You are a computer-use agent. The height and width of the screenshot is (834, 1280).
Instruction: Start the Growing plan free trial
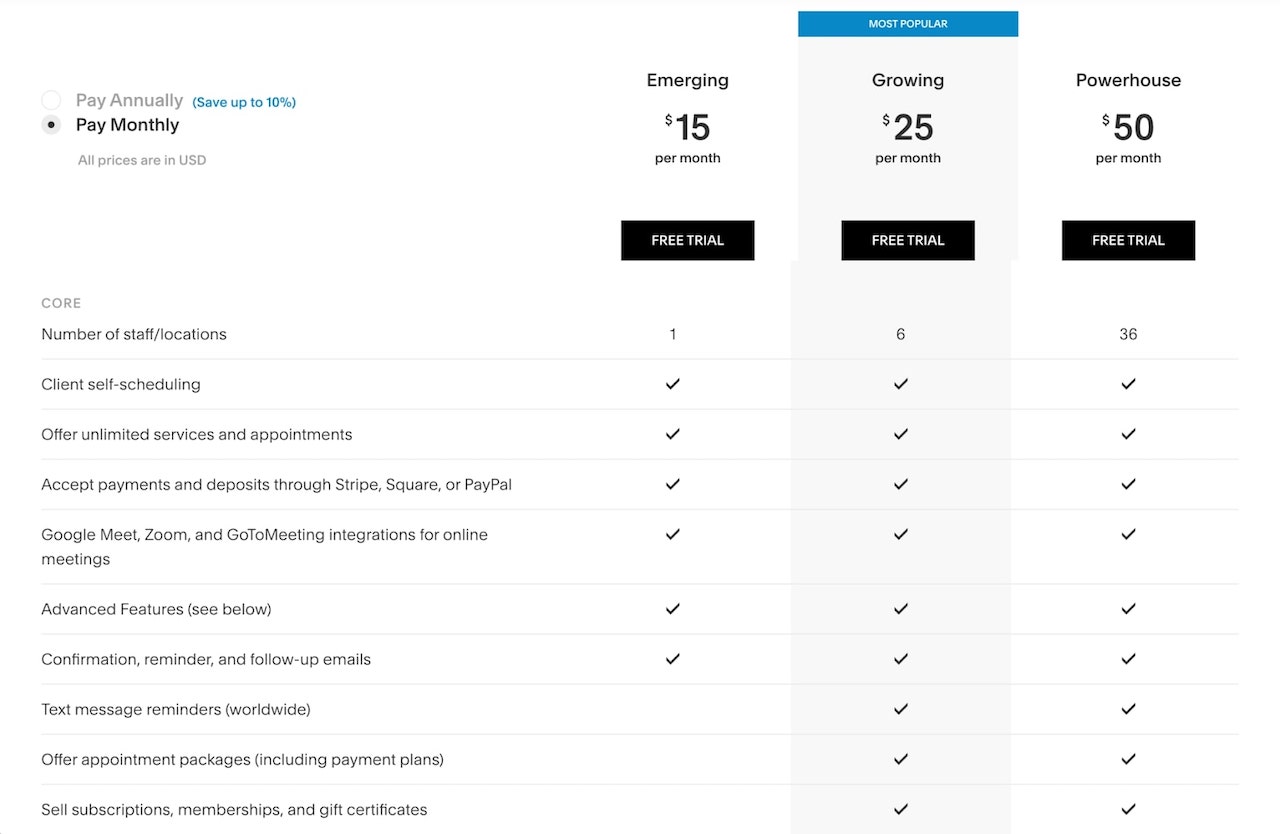tap(907, 240)
